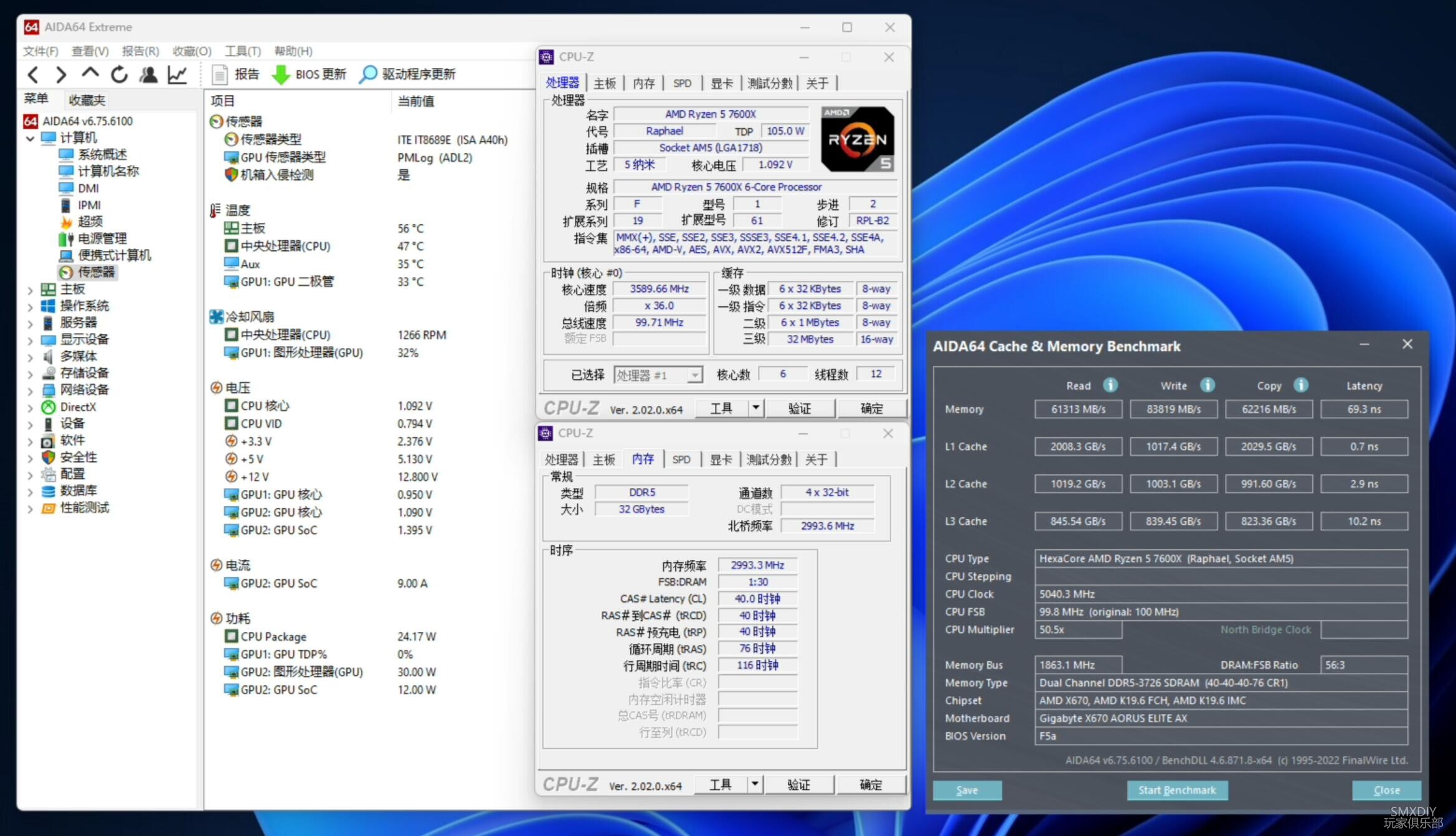Switch to 測試分數 tab in lower CPU-Z

769,459
